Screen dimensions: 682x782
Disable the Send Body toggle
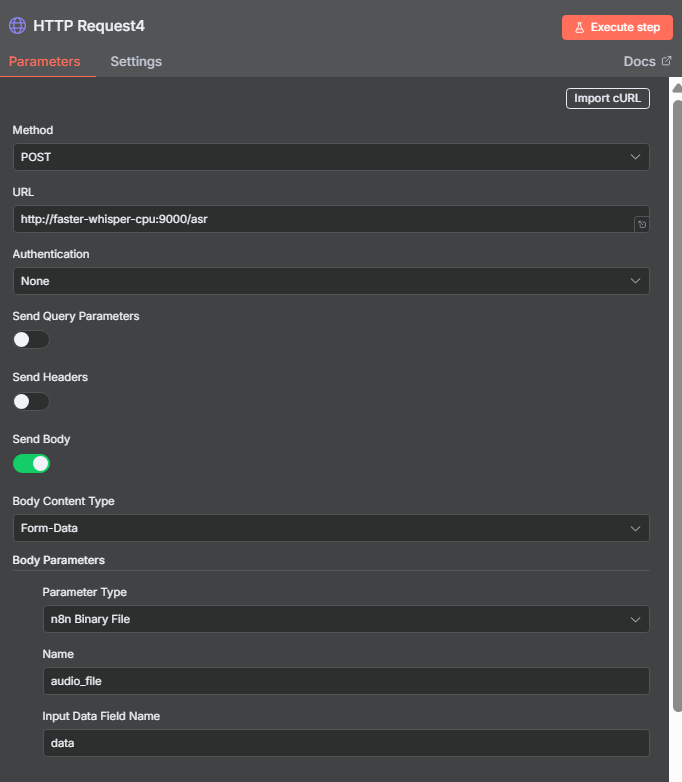coord(31,463)
